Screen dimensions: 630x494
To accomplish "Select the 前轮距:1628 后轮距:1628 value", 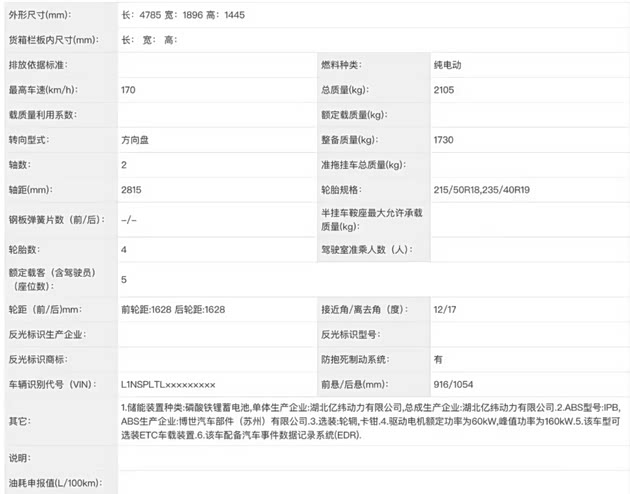I will pos(173,309).
